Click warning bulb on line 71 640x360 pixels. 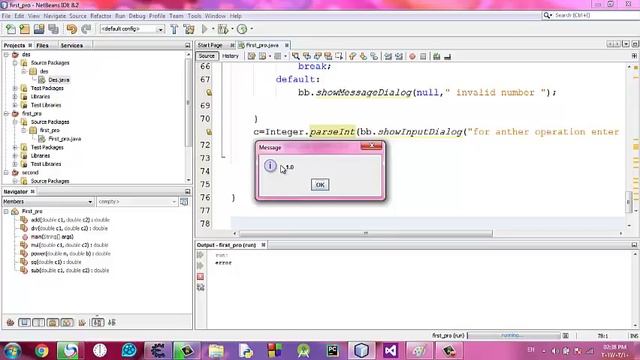coord(209,132)
